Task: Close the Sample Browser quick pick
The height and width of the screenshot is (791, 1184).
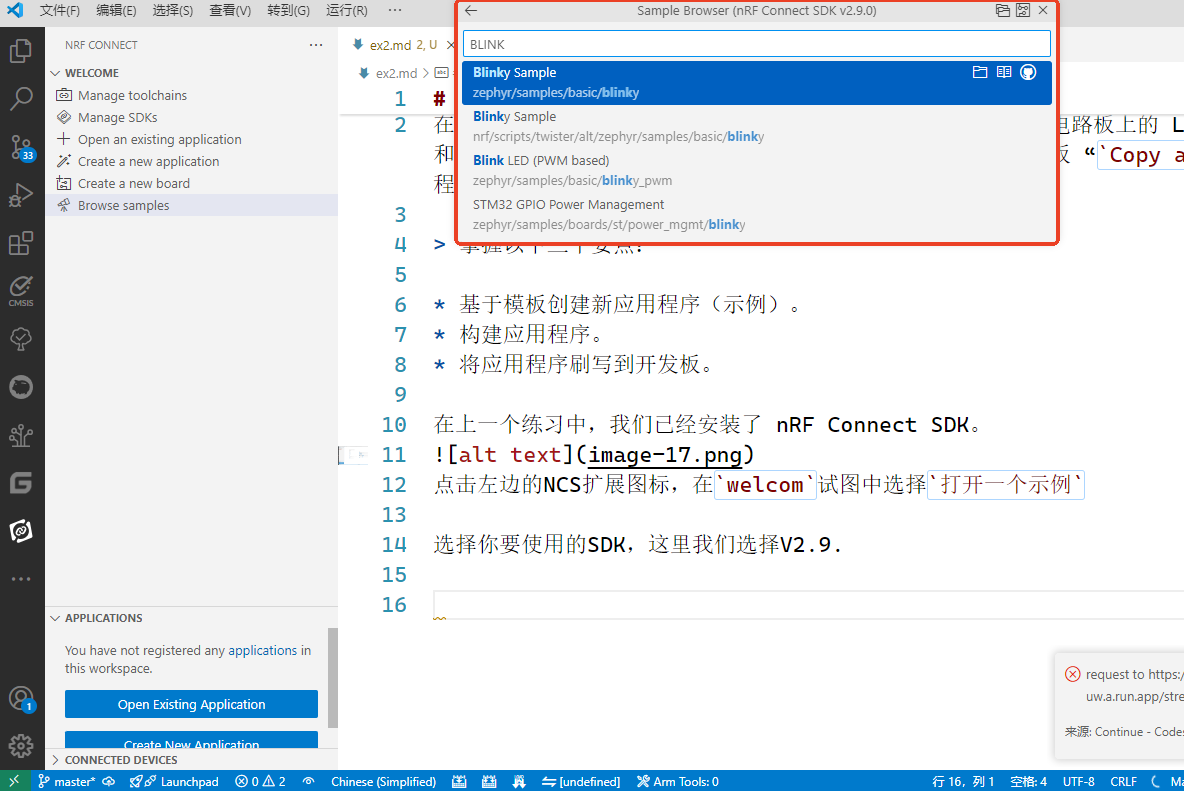Action: coord(1043,11)
